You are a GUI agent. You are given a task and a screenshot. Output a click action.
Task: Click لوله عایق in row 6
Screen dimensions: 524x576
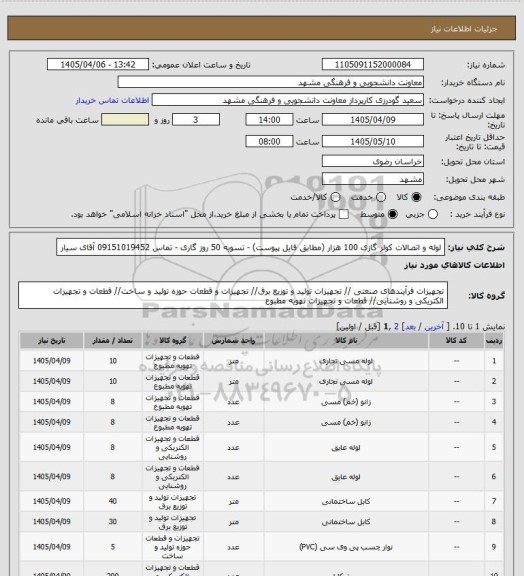click(x=346, y=477)
